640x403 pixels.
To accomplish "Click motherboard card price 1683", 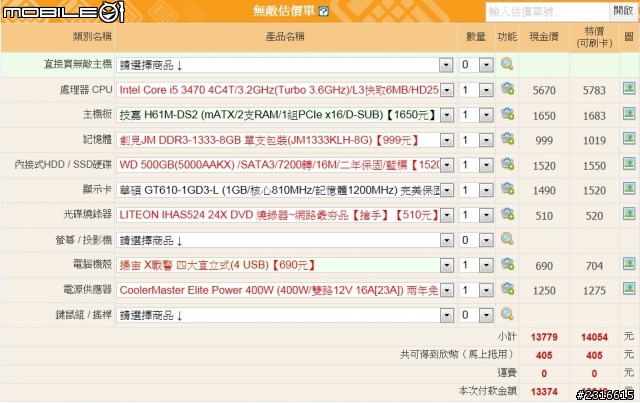I will [594, 116].
